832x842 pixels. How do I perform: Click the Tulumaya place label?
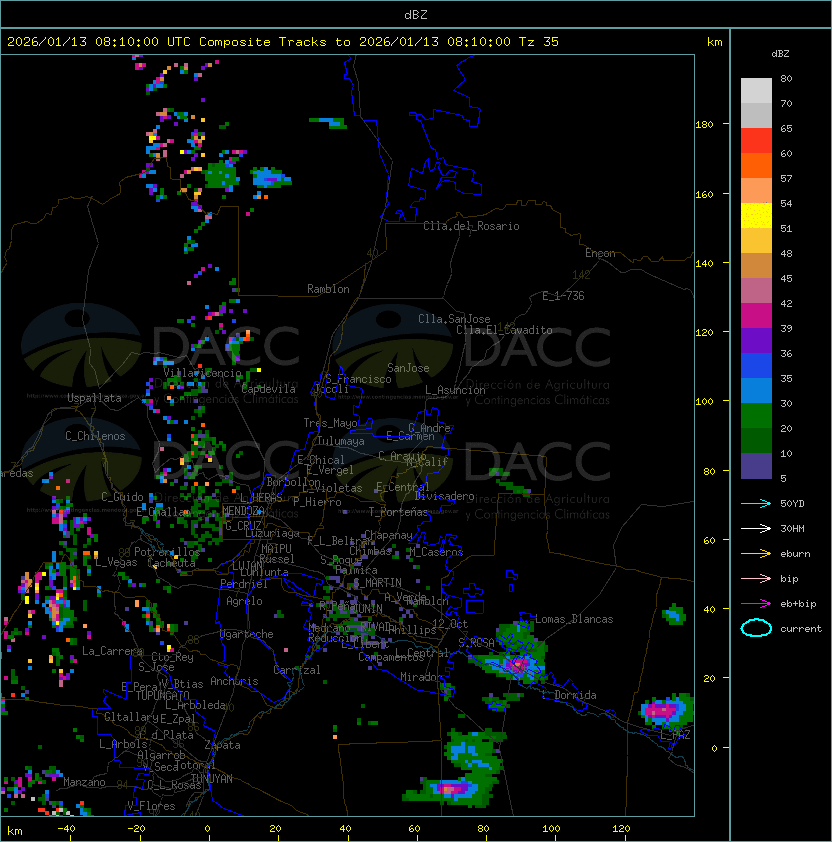(x=341, y=441)
